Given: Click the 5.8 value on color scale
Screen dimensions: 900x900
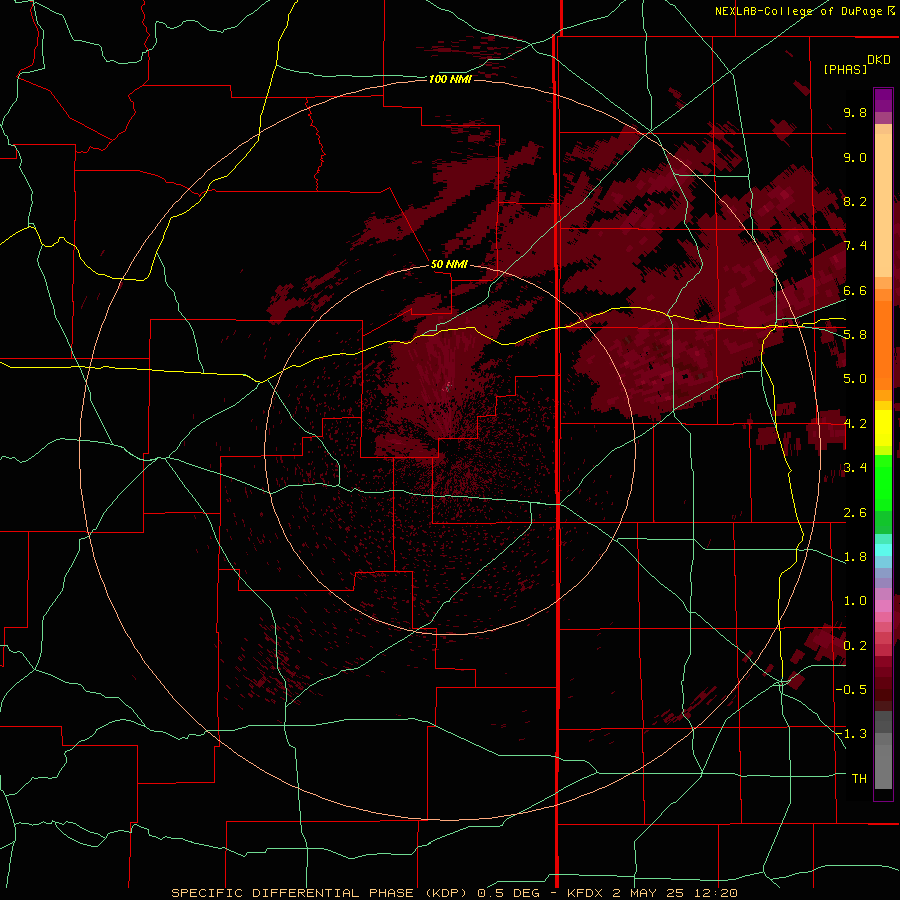Looking at the screenshot, I should click(x=855, y=335).
